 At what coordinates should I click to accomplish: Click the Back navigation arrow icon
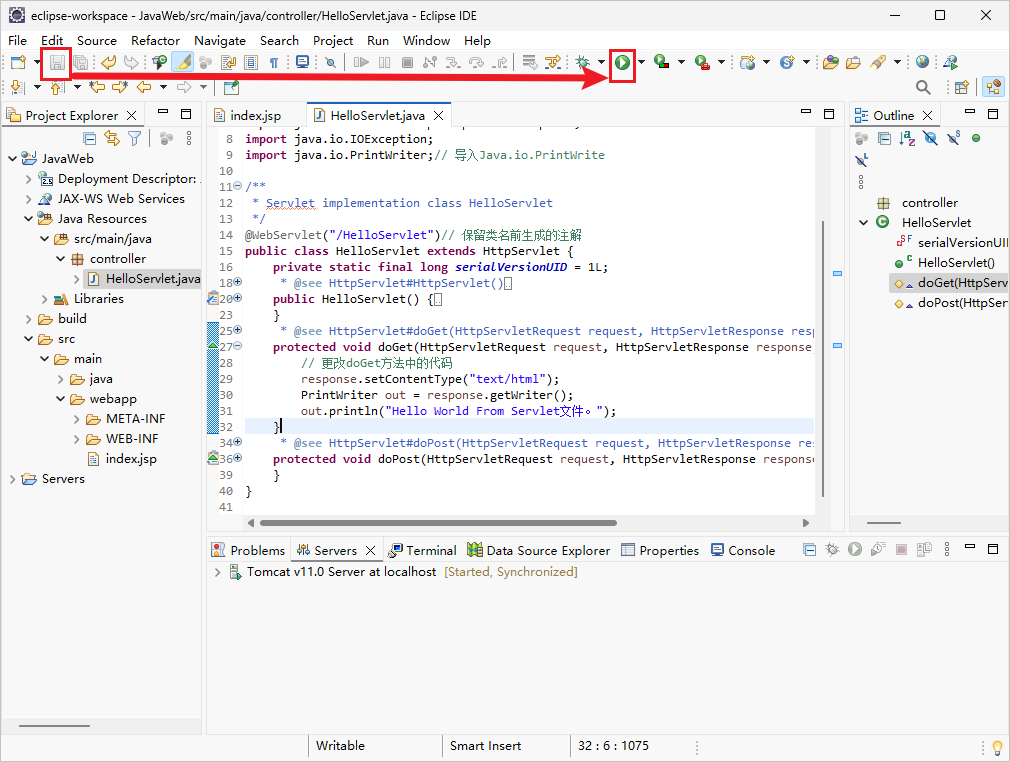click(144, 87)
